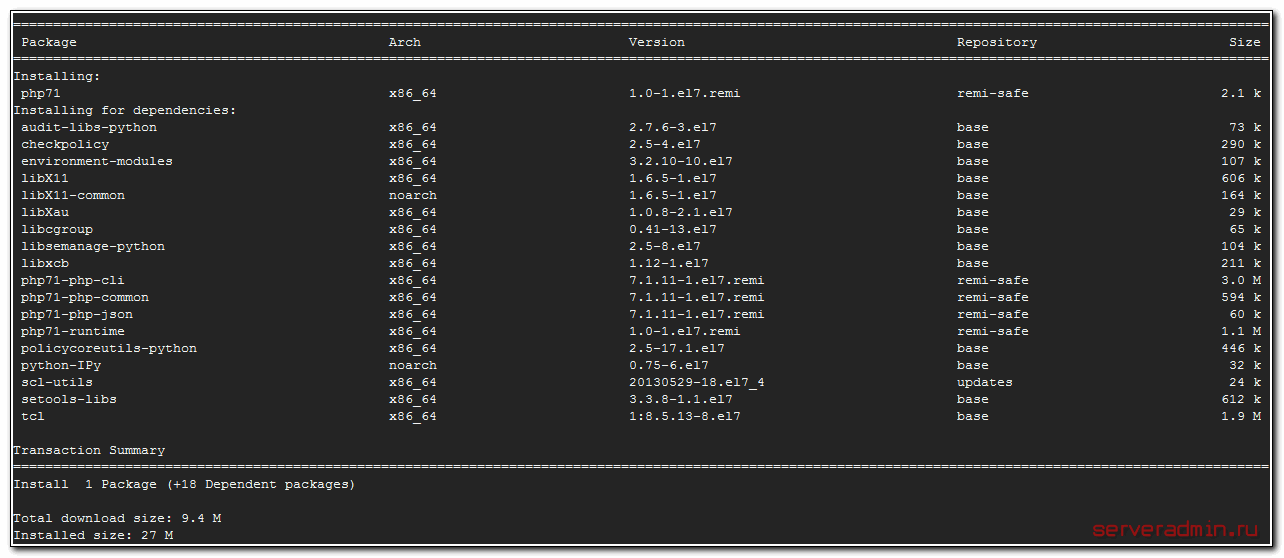Screen dimensions: 1284x558
Task: Click the policycoreutils-python package name
Action: pyautogui.click(x=109, y=348)
